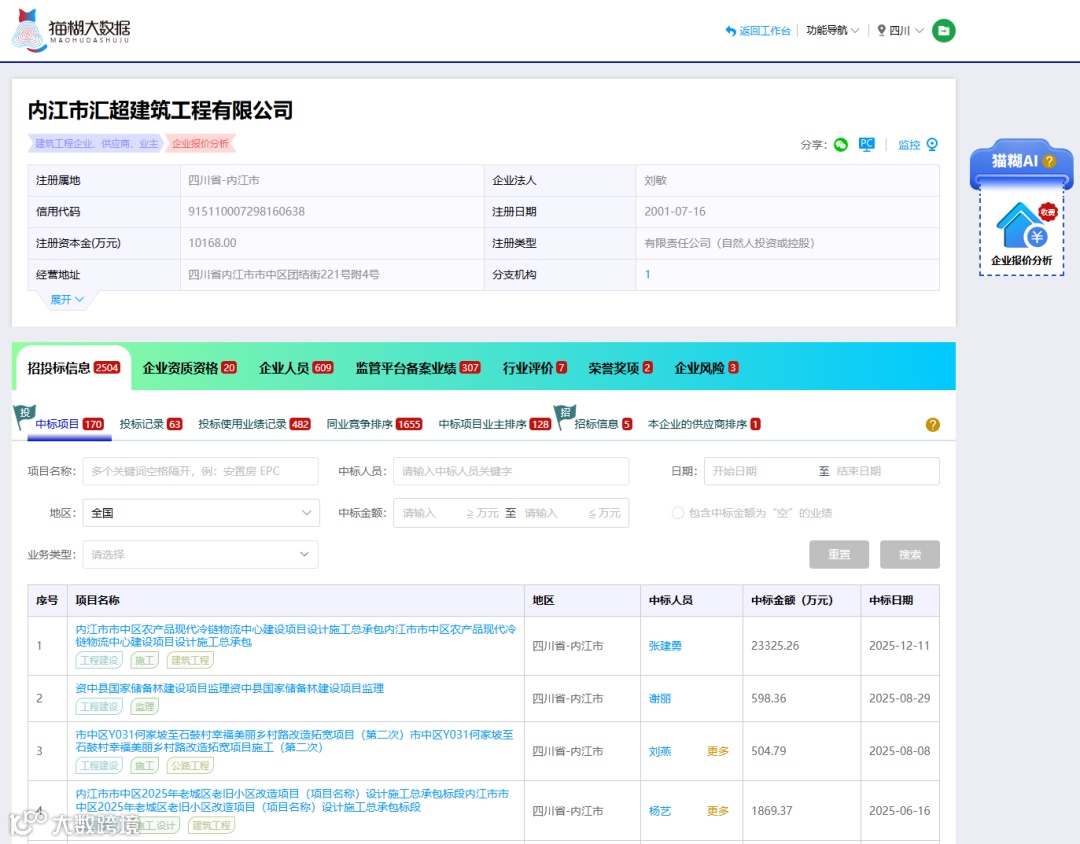Select the 投标使用业绩记录 sub-tab

coord(254,424)
